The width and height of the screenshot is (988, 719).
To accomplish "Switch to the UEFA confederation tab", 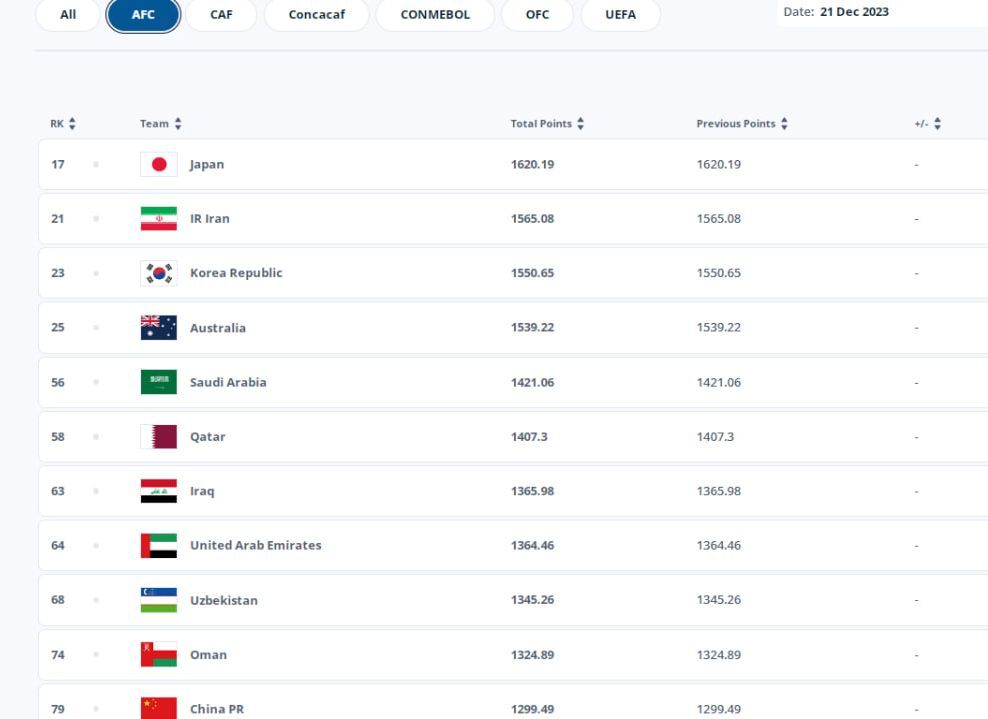I will pyautogui.click(x=620, y=14).
